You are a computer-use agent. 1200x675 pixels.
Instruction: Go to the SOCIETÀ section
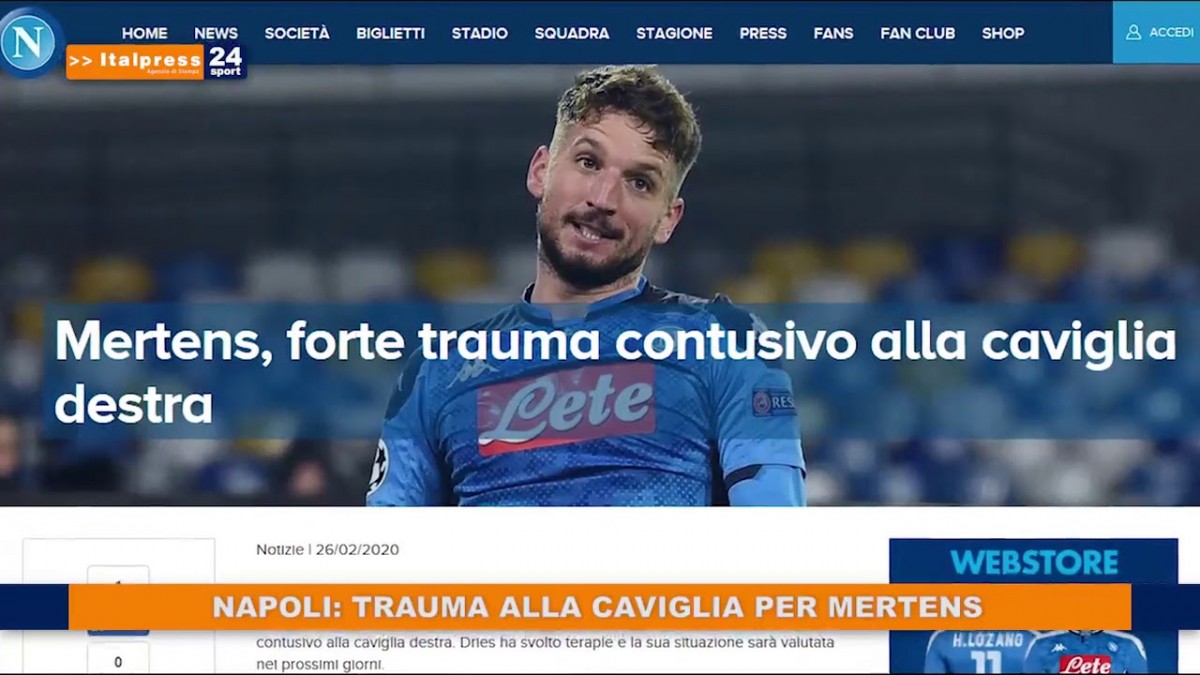(x=297, y=33)
